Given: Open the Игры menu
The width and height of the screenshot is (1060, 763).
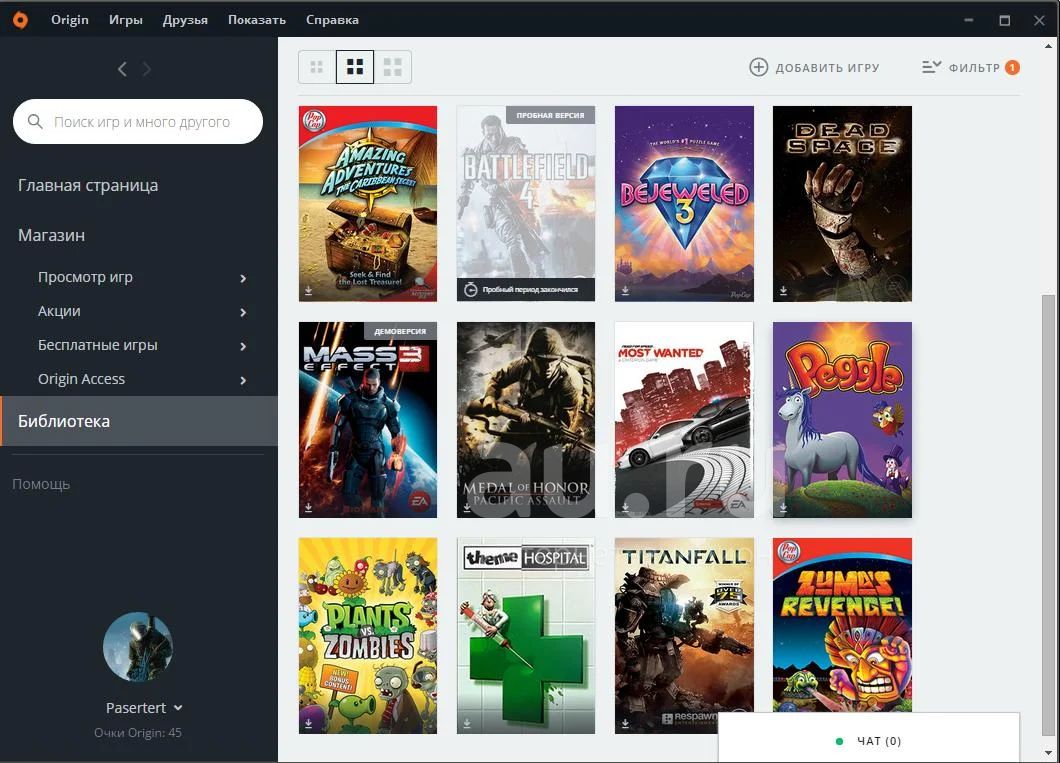Looking at the screenshot, I should [x=126, y=20].
